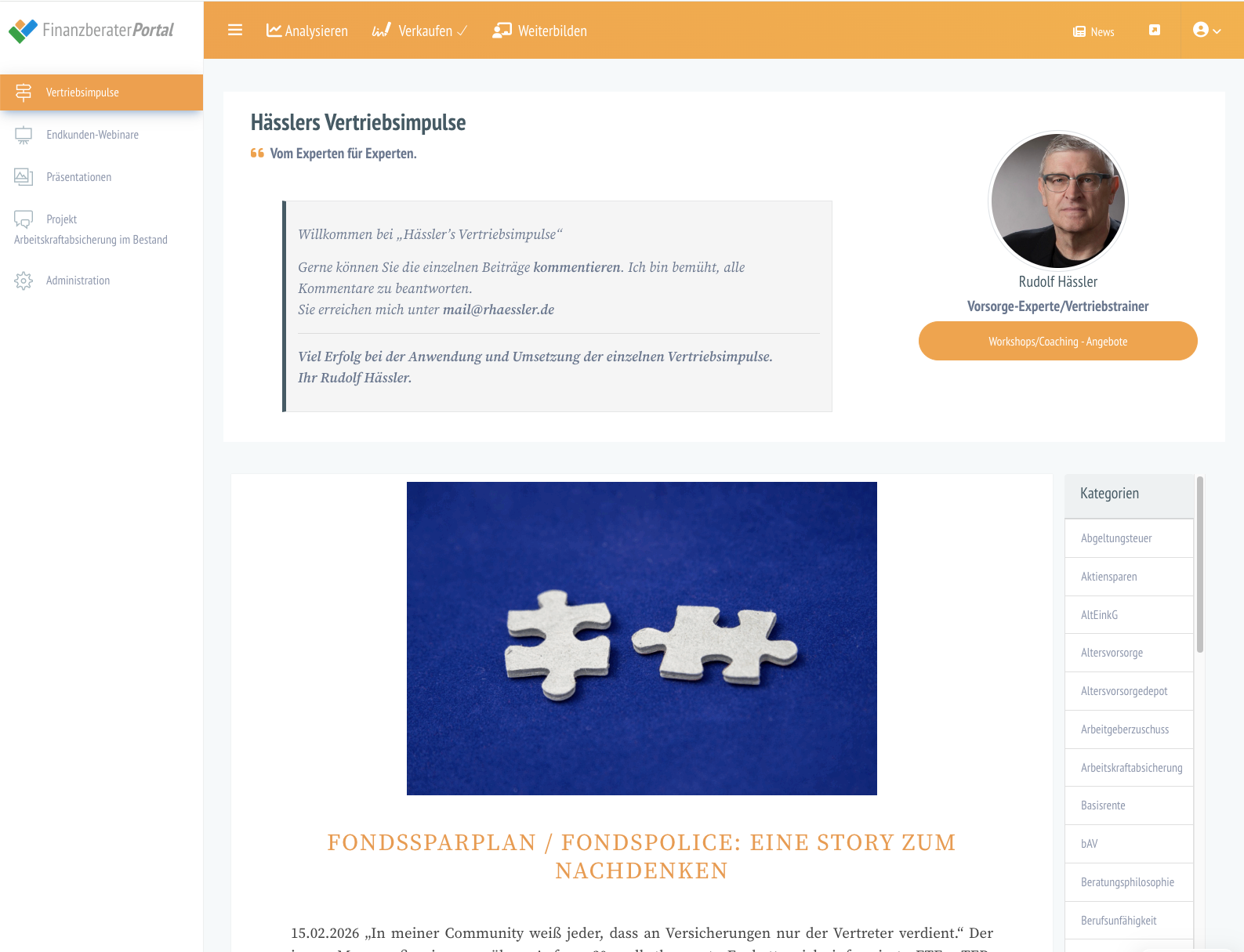Open the Analysieren menu
The height and width of the screenshot is (952, 1244).
307,31
